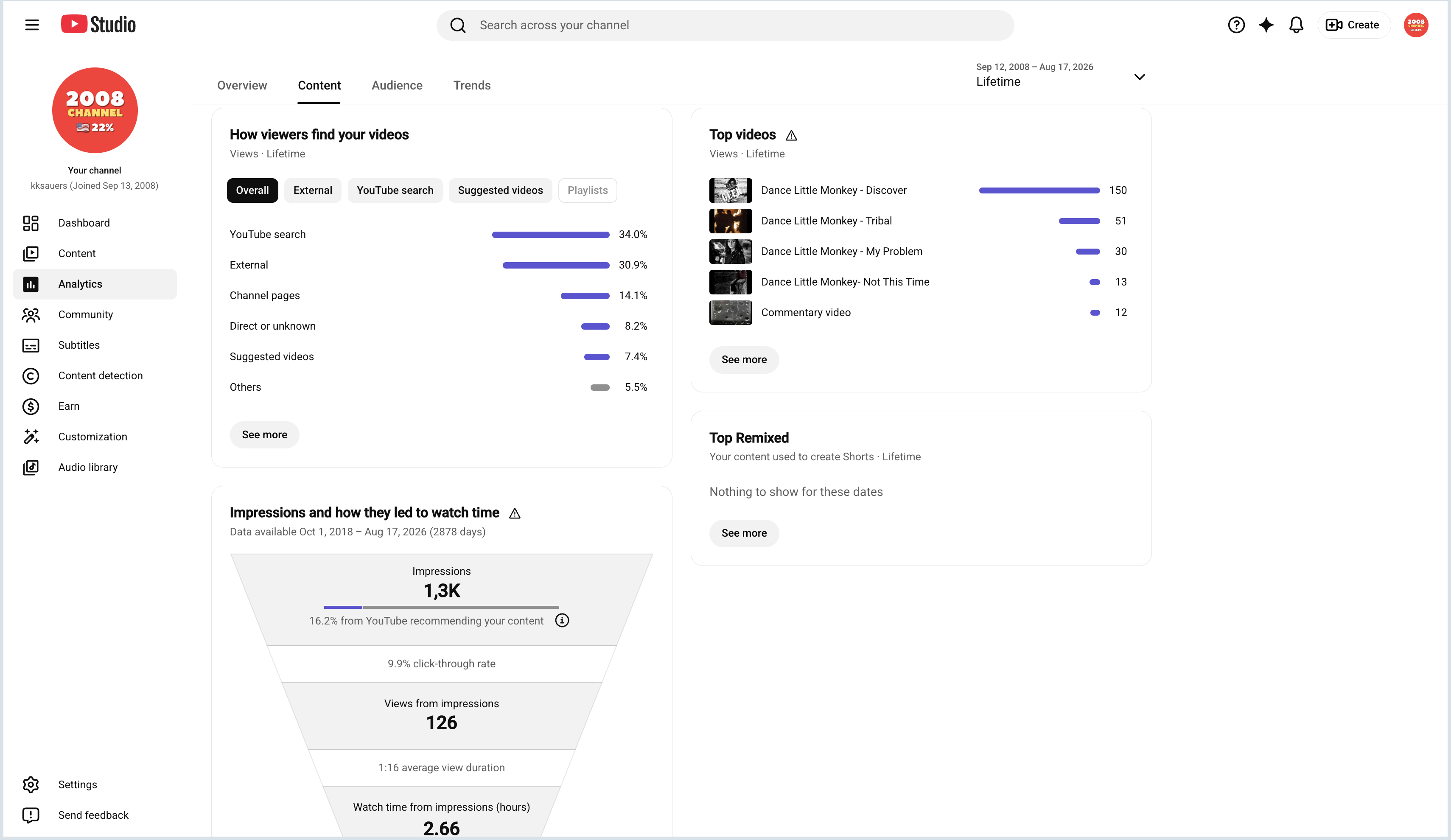Open the Commentary video thumbnail

pyautogui.click(x=731, y=313)
